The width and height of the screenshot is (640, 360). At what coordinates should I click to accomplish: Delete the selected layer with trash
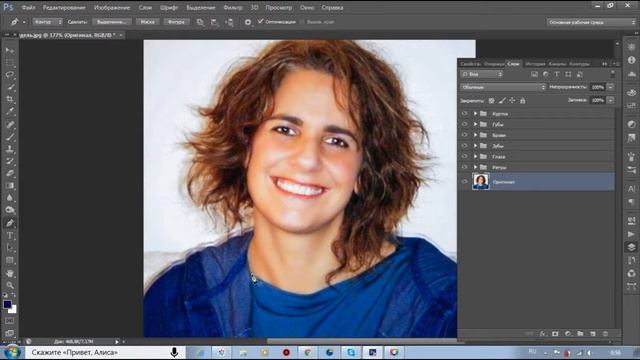[605, 334]
